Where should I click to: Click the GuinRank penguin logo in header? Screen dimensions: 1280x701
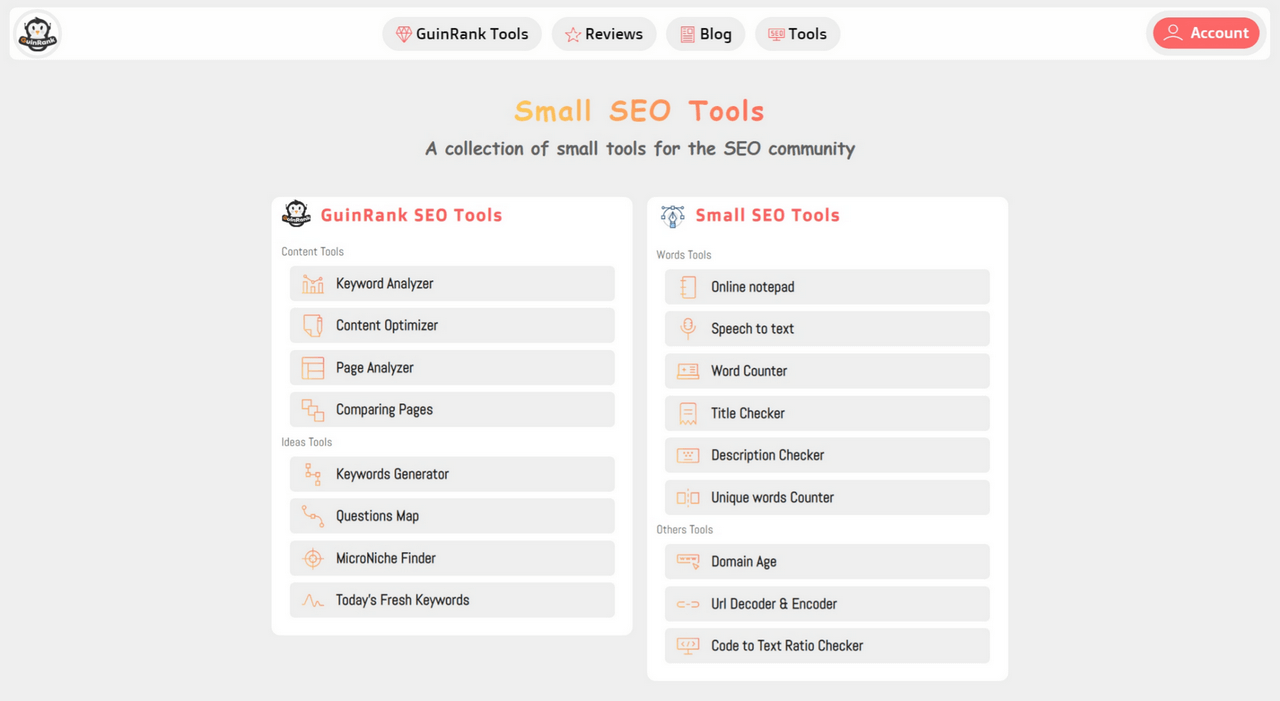coord(38,34)
